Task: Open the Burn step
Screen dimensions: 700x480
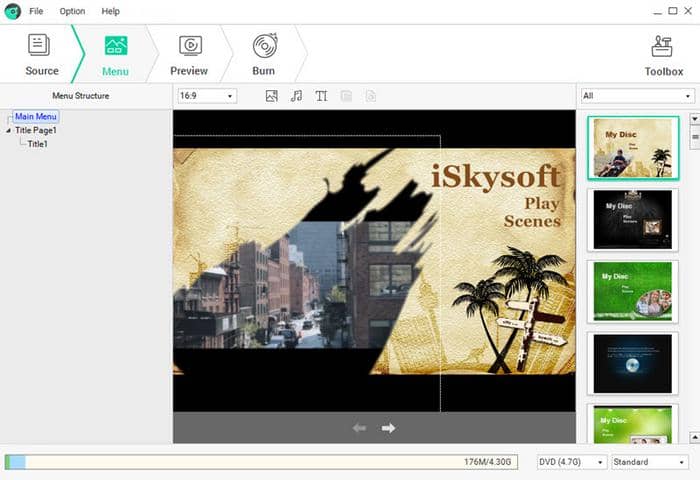Action: pos(264,54)
